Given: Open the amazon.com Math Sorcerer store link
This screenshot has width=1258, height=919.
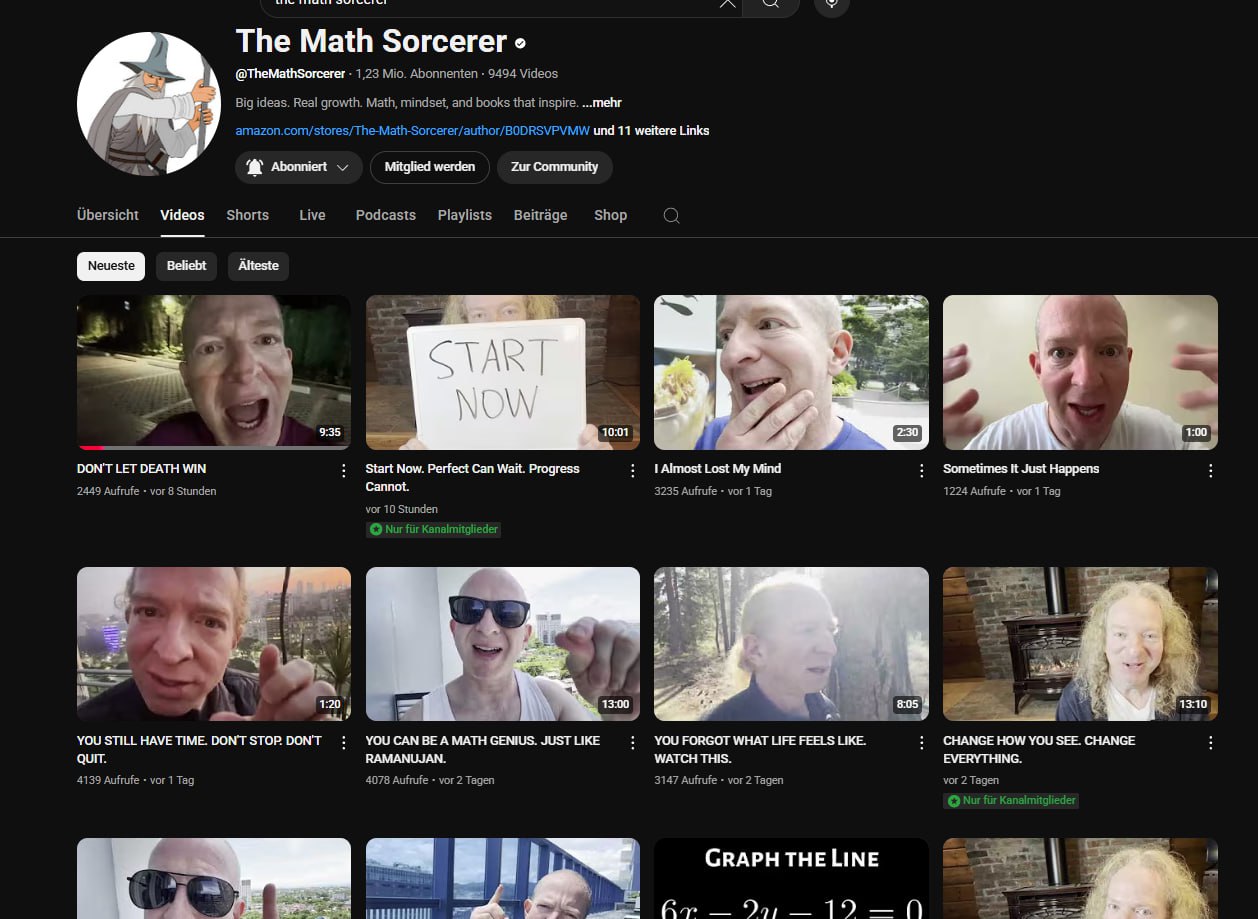Looking at the screenshot, I should point(412,130).
